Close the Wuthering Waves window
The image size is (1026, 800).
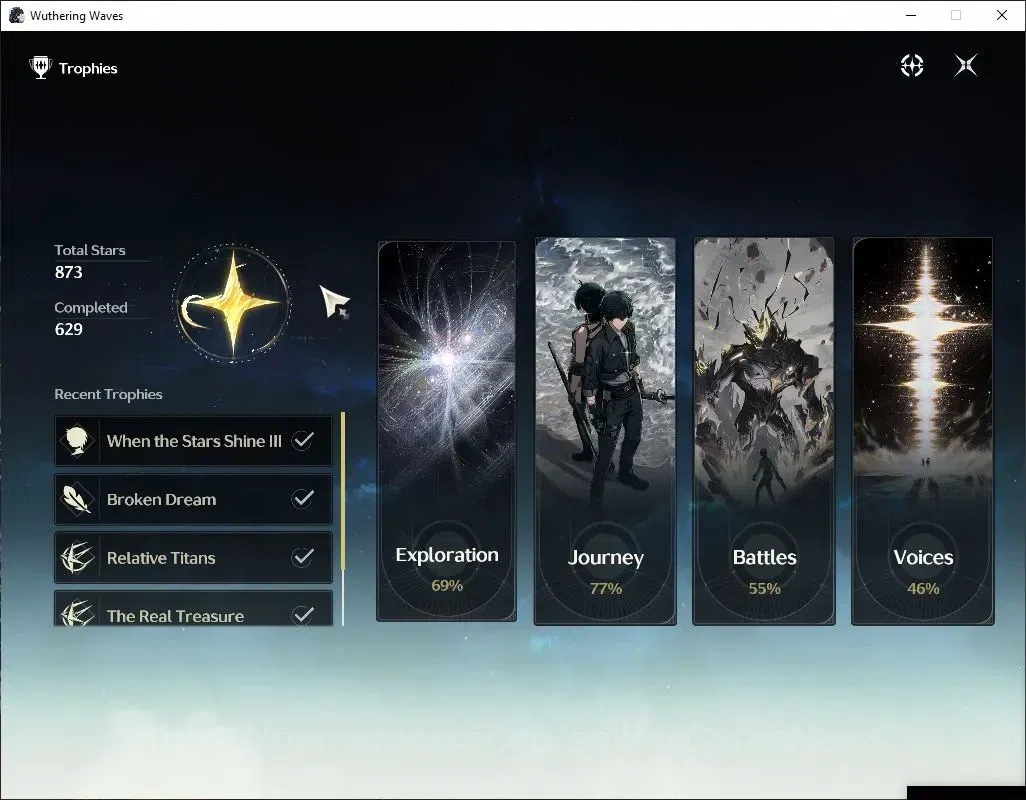(1002, 15)
